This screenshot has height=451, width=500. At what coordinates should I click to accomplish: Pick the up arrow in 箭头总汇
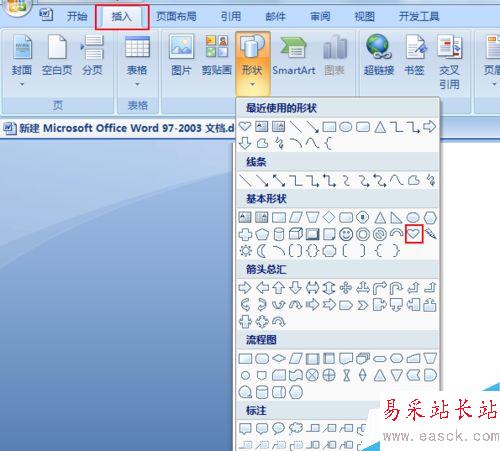click(279, 288)
